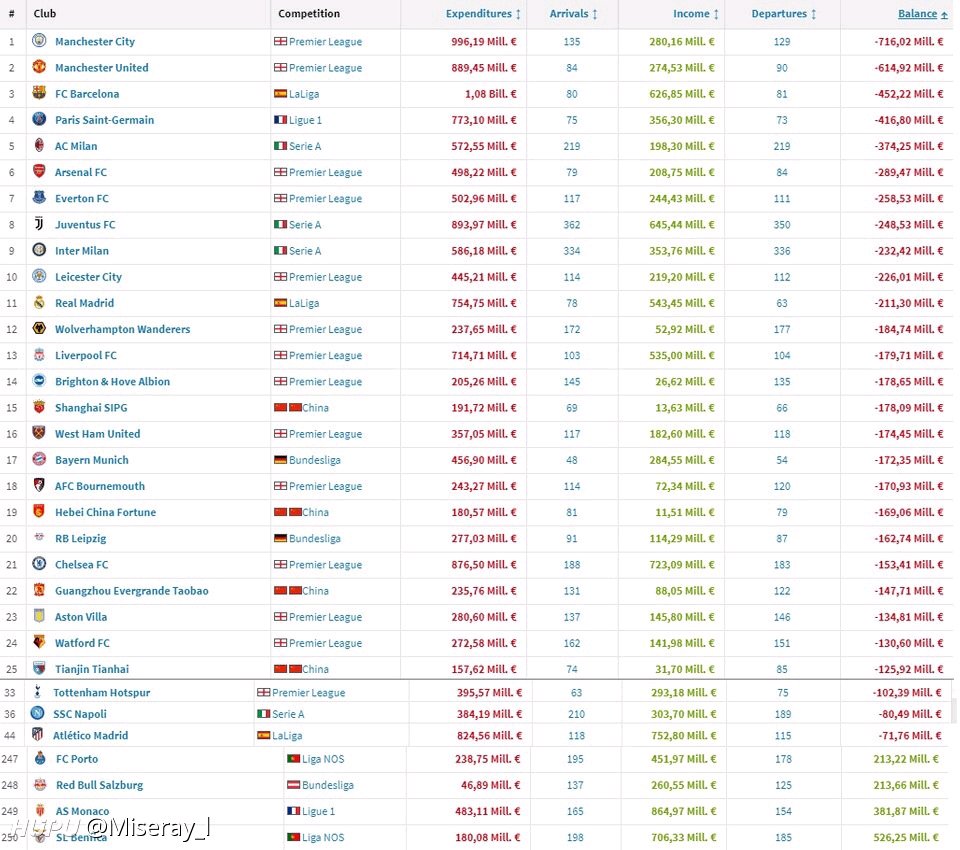The image size is (960, 850).
Task: Open Premier League link in Arsenal FC row
Action: [325, 173]
